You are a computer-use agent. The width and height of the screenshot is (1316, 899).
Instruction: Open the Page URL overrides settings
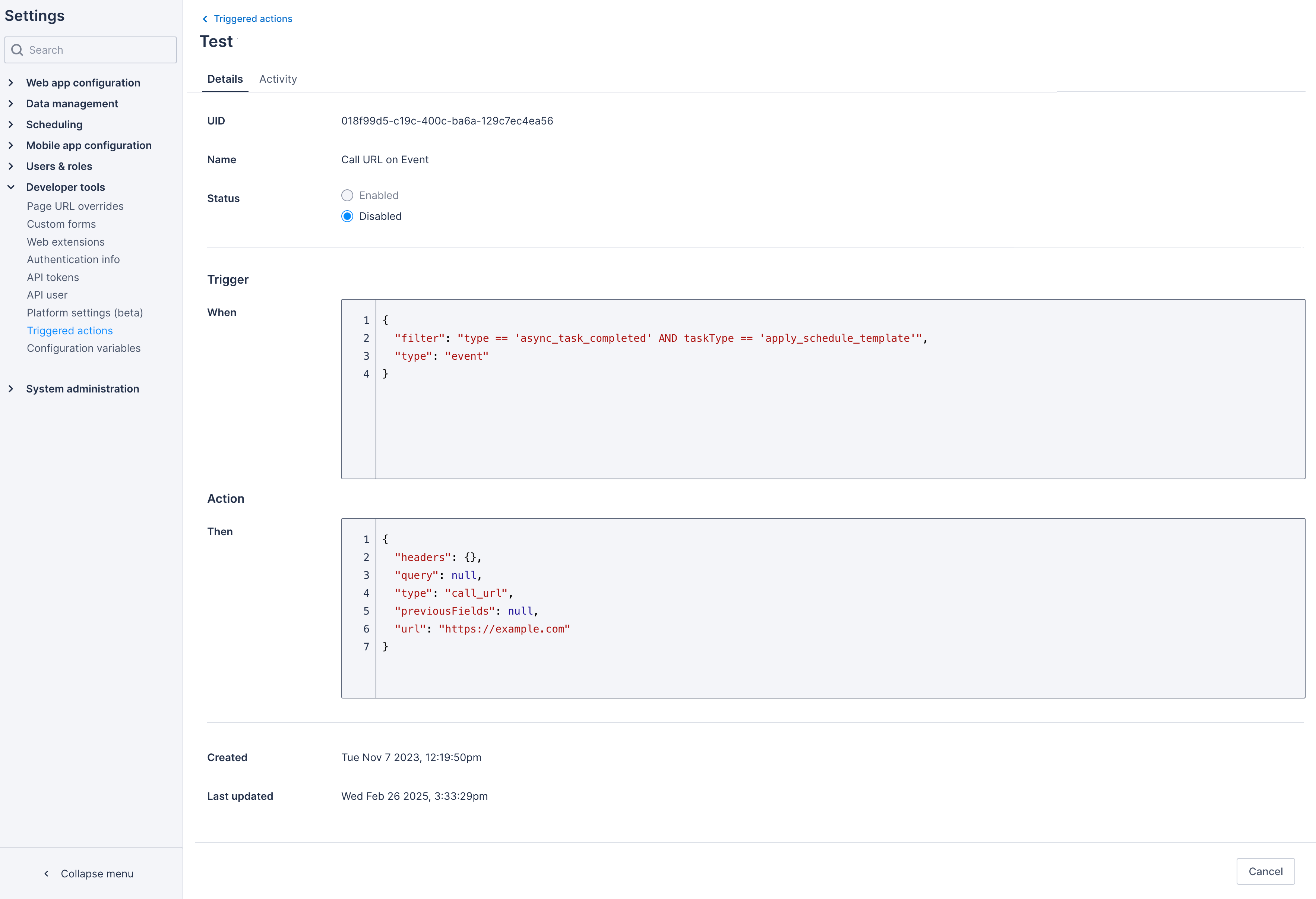75,206
